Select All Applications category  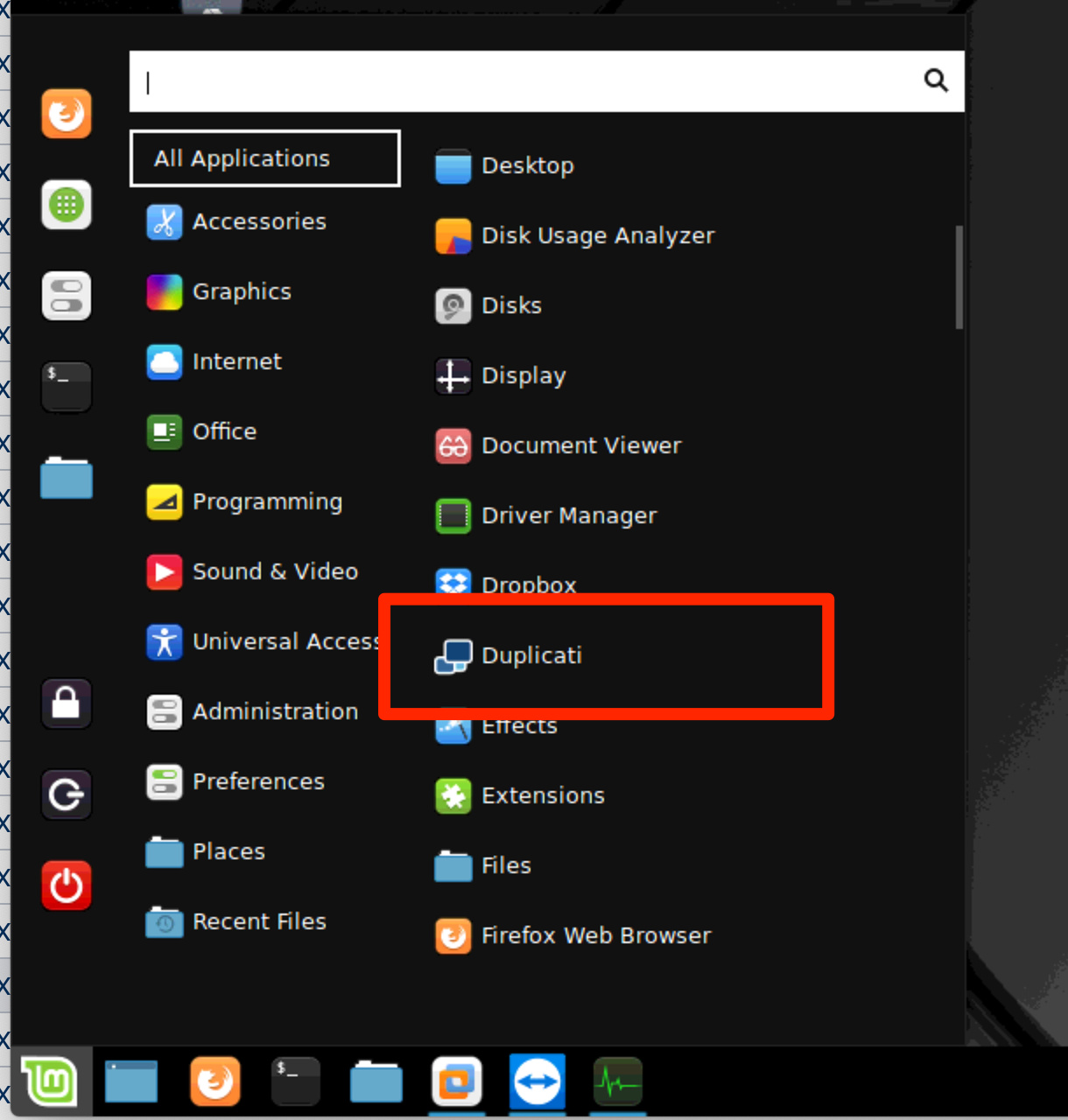click(x=265, y=158)
